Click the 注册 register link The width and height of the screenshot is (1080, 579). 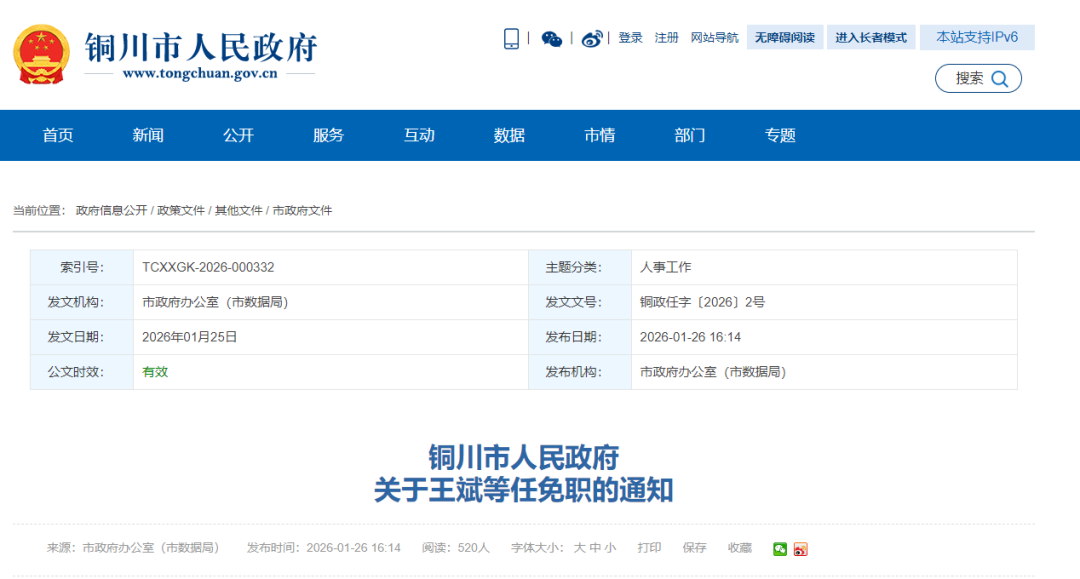point(666,36)
